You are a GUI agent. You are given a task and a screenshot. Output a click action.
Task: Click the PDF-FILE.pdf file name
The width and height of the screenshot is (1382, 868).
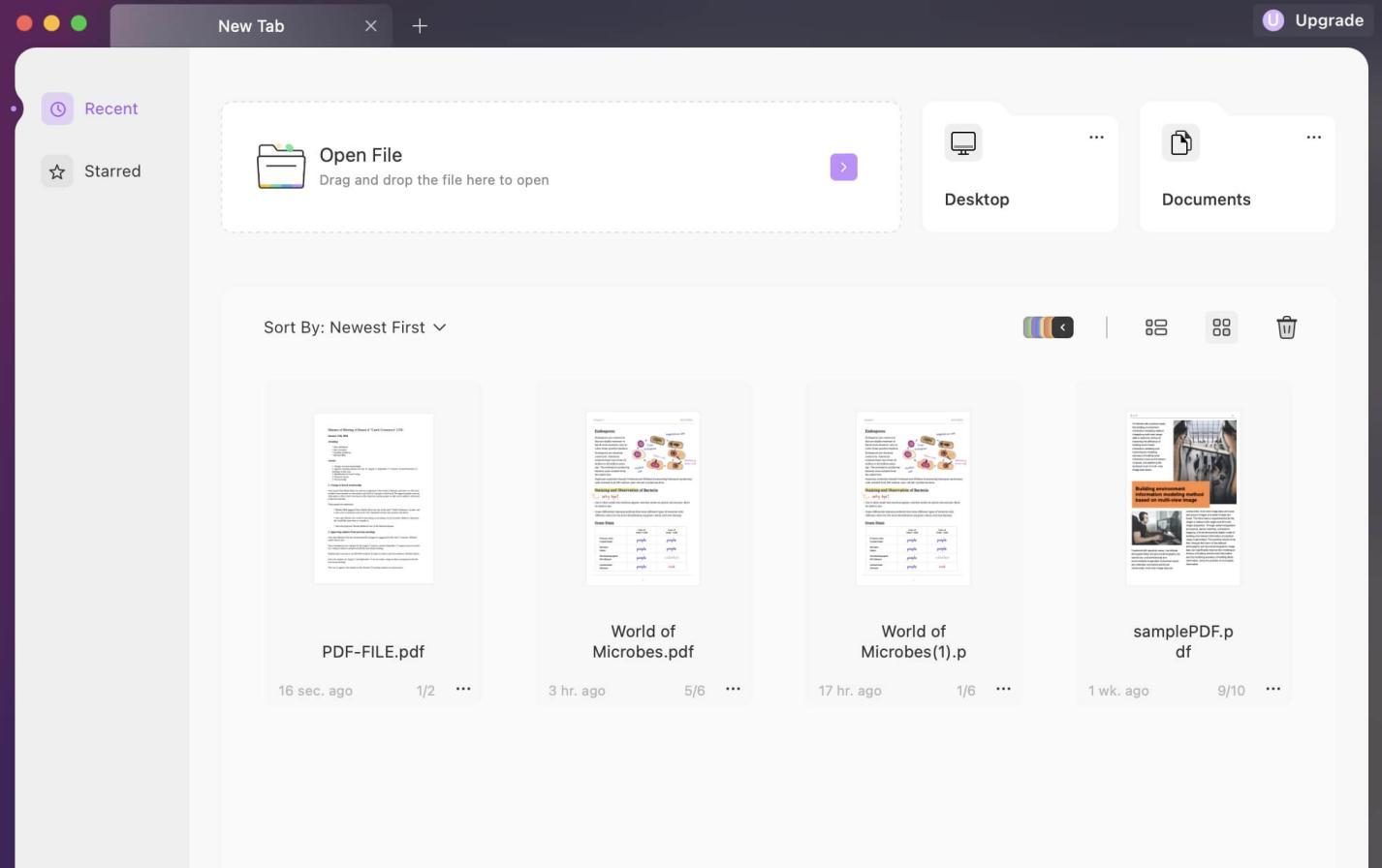[x=373, y=652]
